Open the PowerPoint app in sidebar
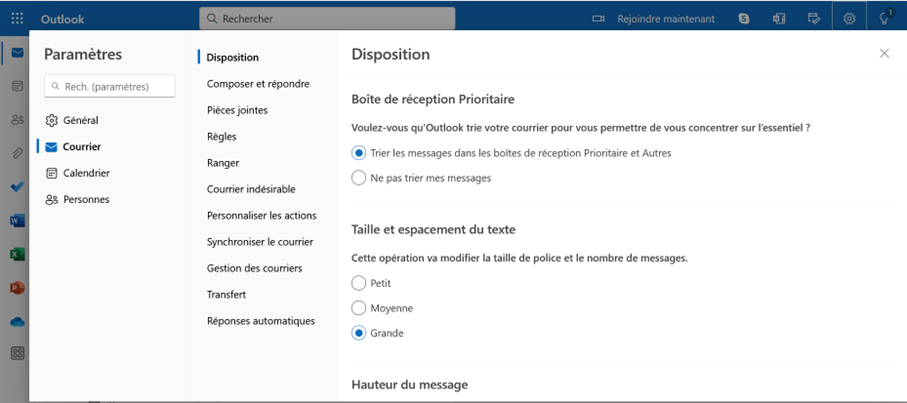Image resolution: width=907 pixels, height=403 pixels. coord(17,287)
